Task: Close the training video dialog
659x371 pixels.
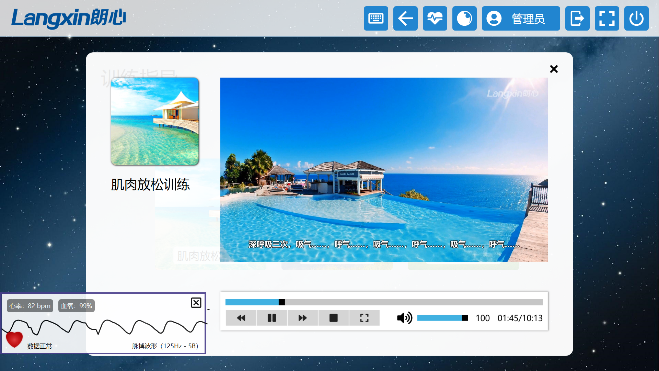Action: coord(554,69)
